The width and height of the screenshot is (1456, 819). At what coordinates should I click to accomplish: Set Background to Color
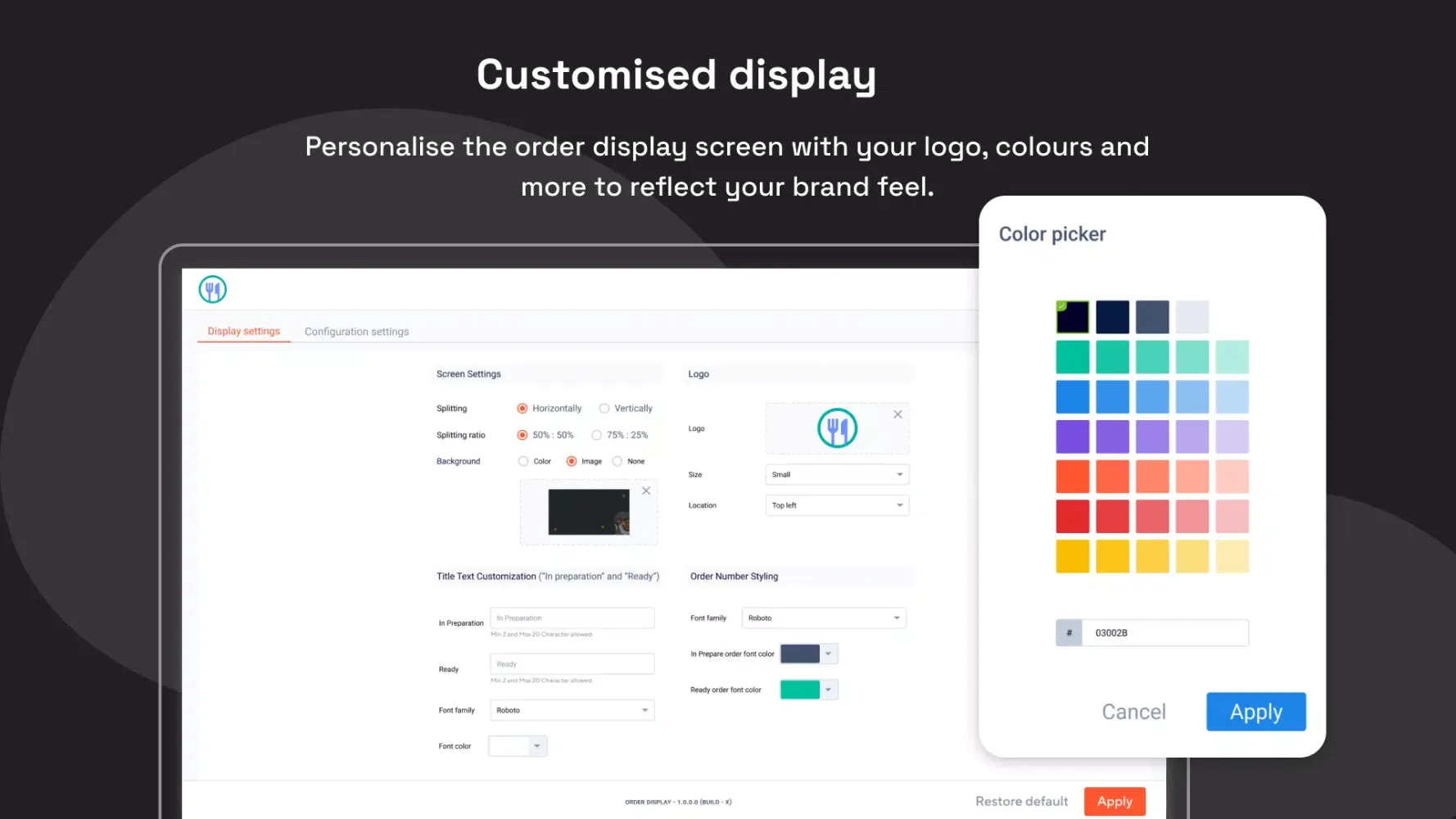point(523,461)
